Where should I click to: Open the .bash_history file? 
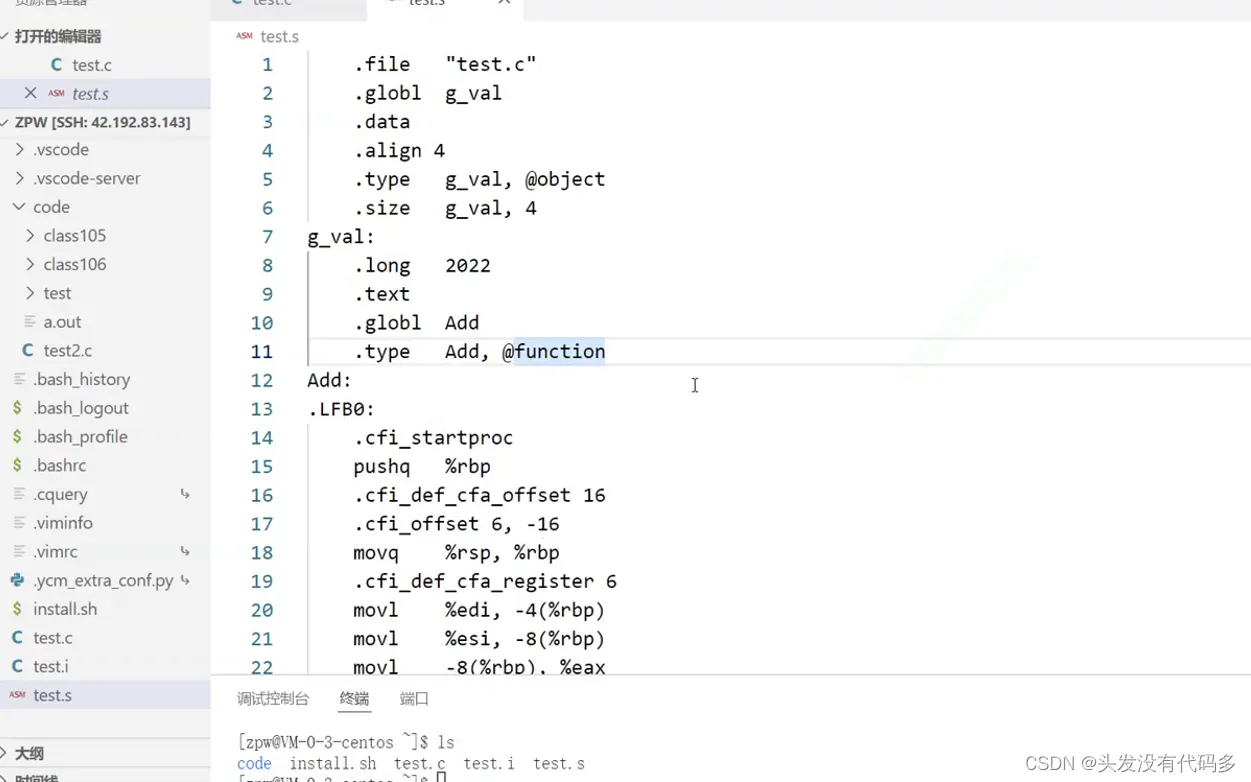point(81,379)
